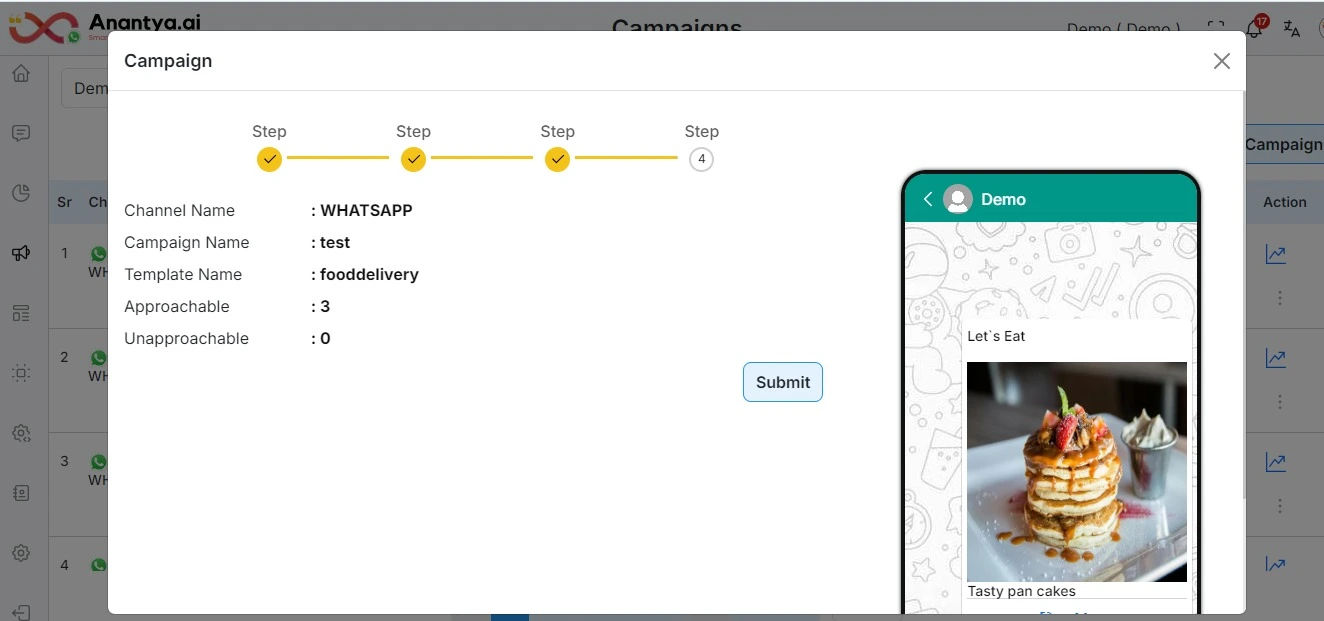Open analytics chart icon for row 4
This screenshot has width=1324, height=621.
pos(1276,565)
